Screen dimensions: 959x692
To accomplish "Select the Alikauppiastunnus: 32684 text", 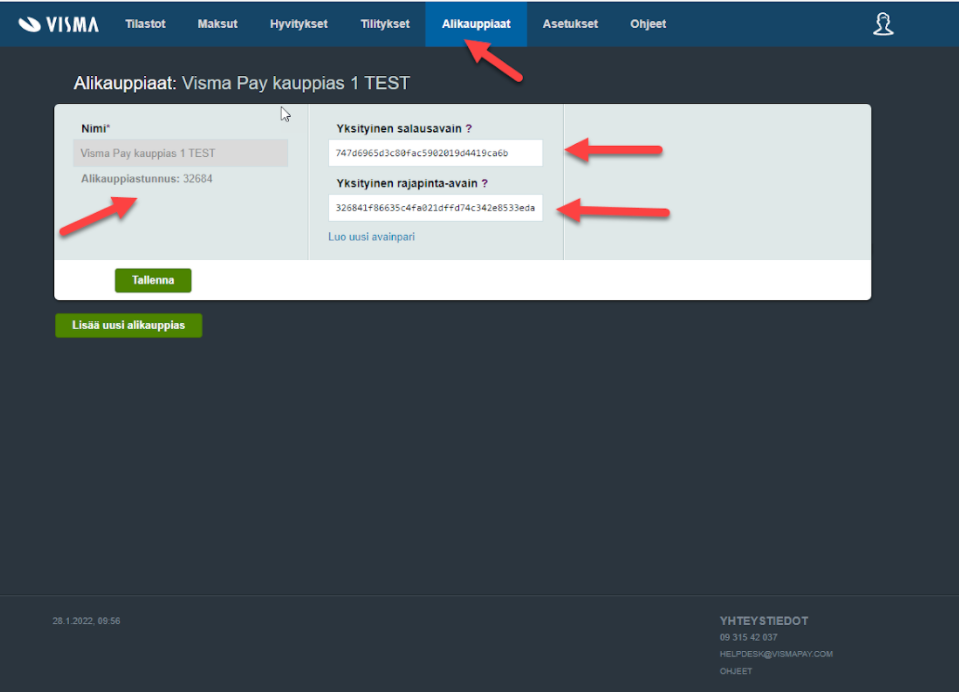I will coord(147,179).
